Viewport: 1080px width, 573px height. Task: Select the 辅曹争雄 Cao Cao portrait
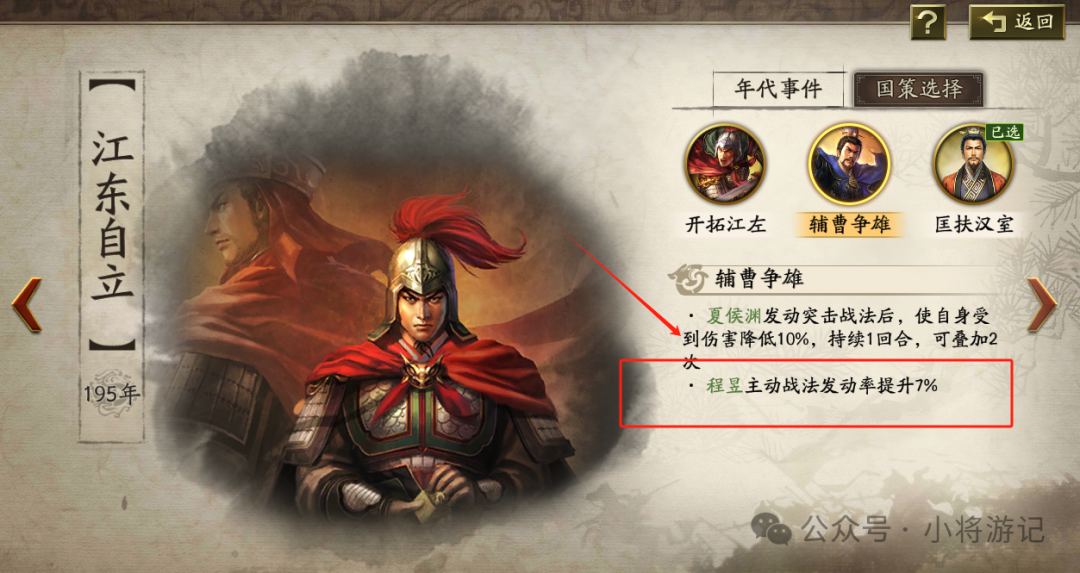[x=849, y=164]
